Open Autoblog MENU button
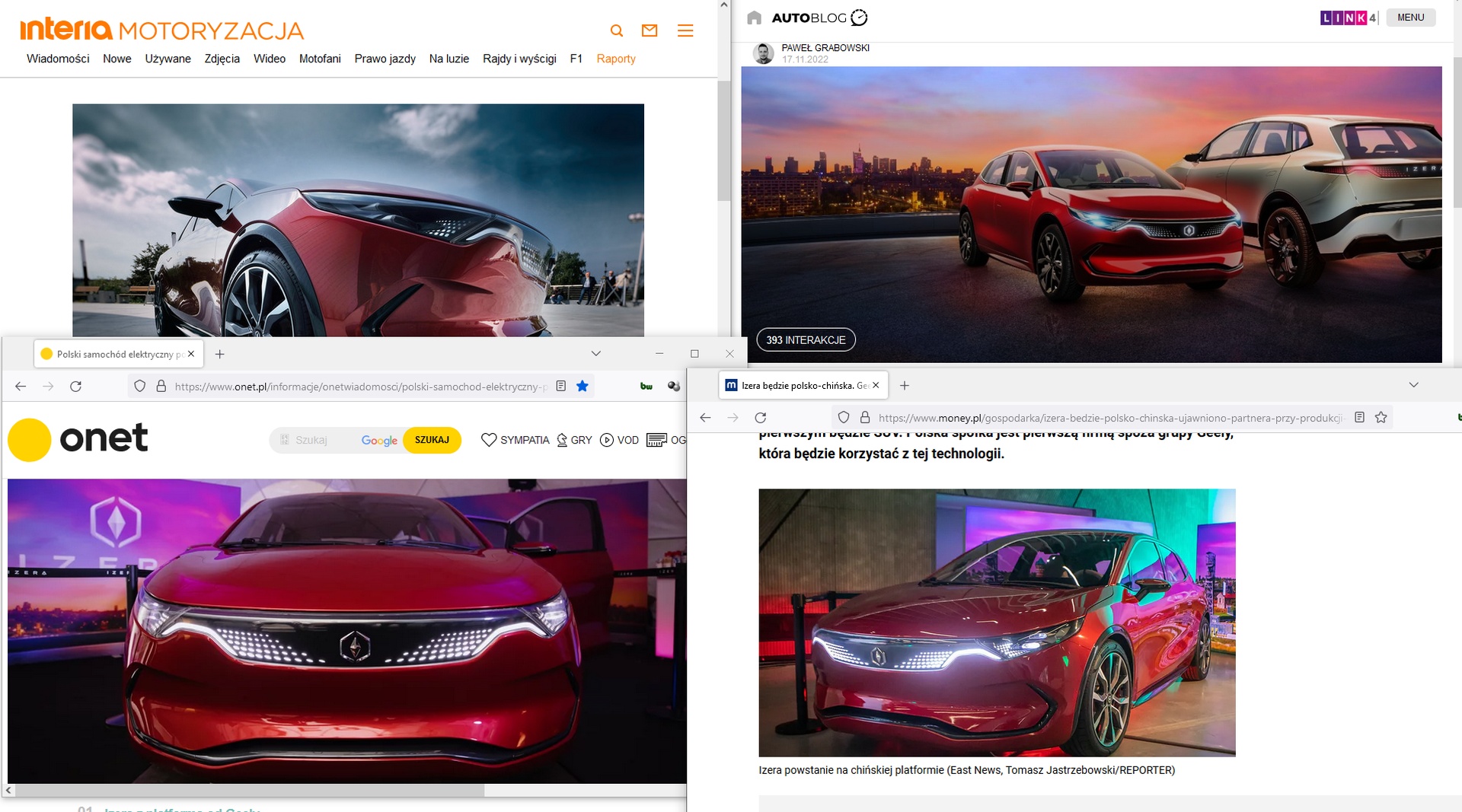This screenshot has height=812, width=1462. (1410, 18)
